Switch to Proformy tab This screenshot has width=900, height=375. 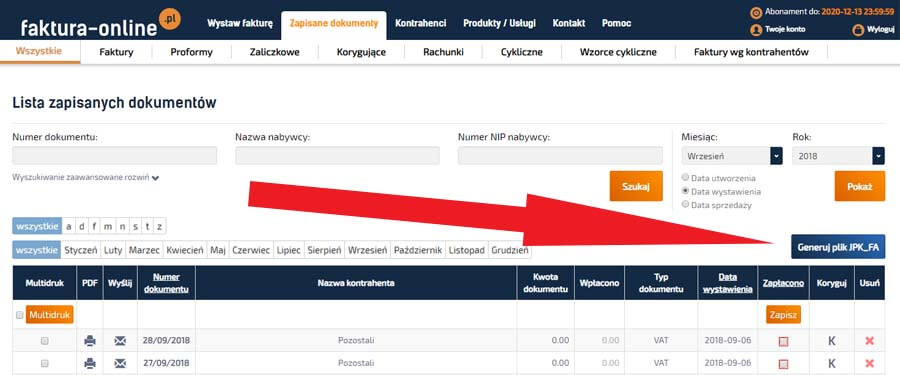(192, 52)
